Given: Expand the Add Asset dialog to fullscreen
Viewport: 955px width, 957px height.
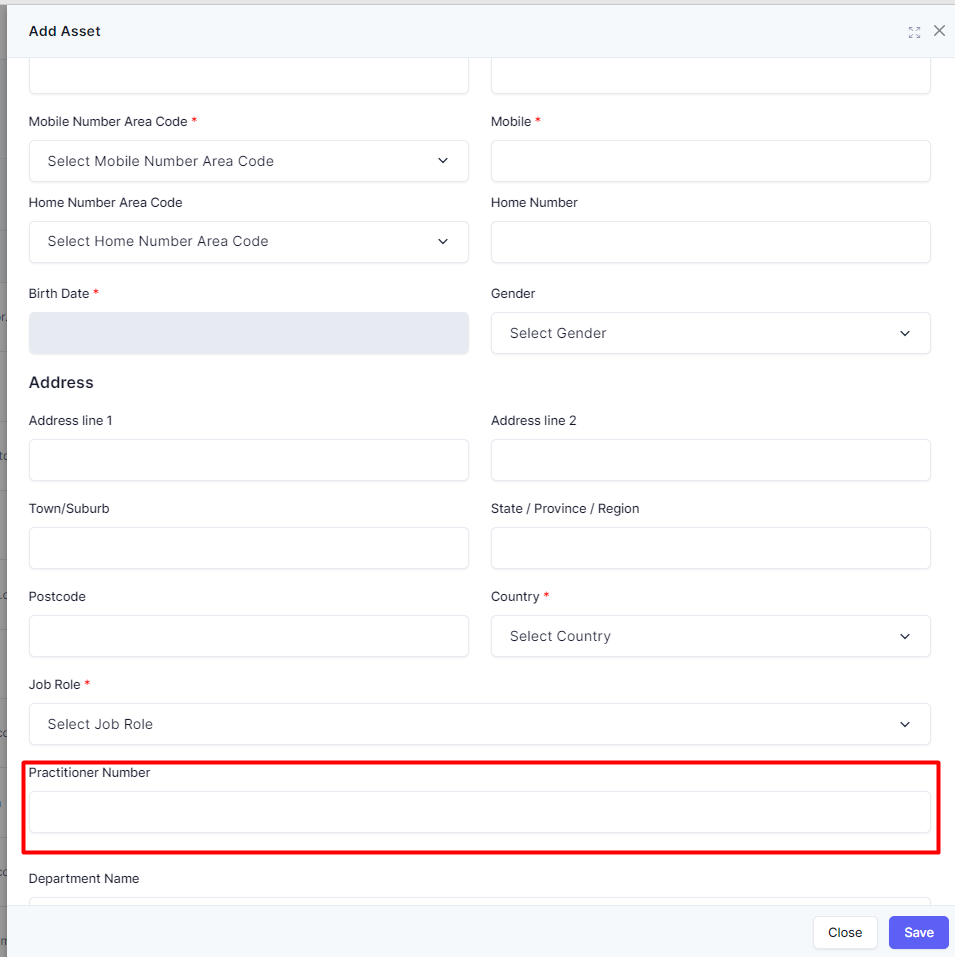Looking at the screenshot, I should coord(914,32).
